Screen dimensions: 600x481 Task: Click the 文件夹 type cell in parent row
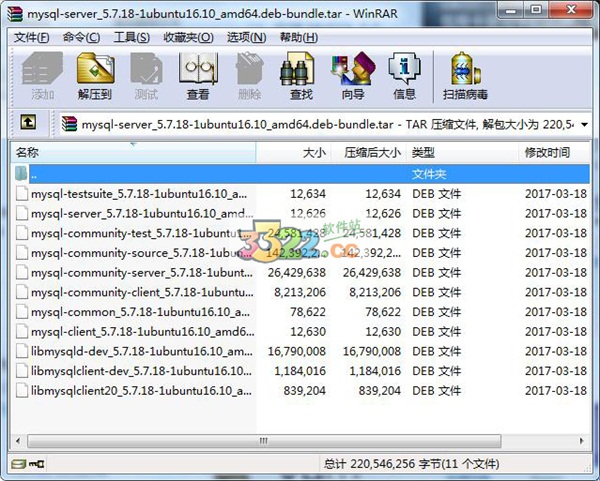pos(429,174)
